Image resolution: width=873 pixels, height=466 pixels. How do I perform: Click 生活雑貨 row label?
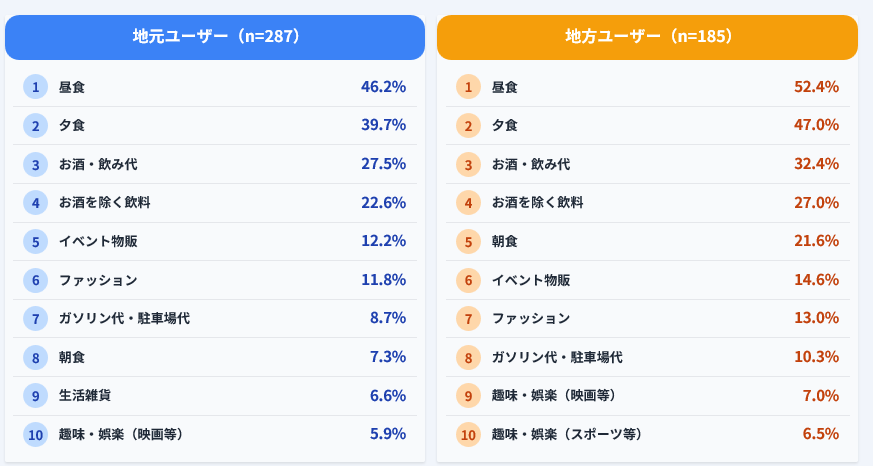(x=85, y=395)
